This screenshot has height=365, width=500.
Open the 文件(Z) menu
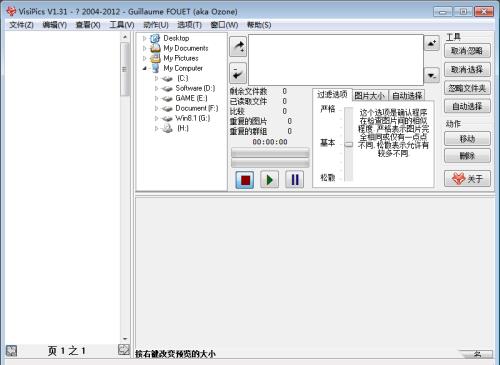pyautogui.click(x=21, y=25)
